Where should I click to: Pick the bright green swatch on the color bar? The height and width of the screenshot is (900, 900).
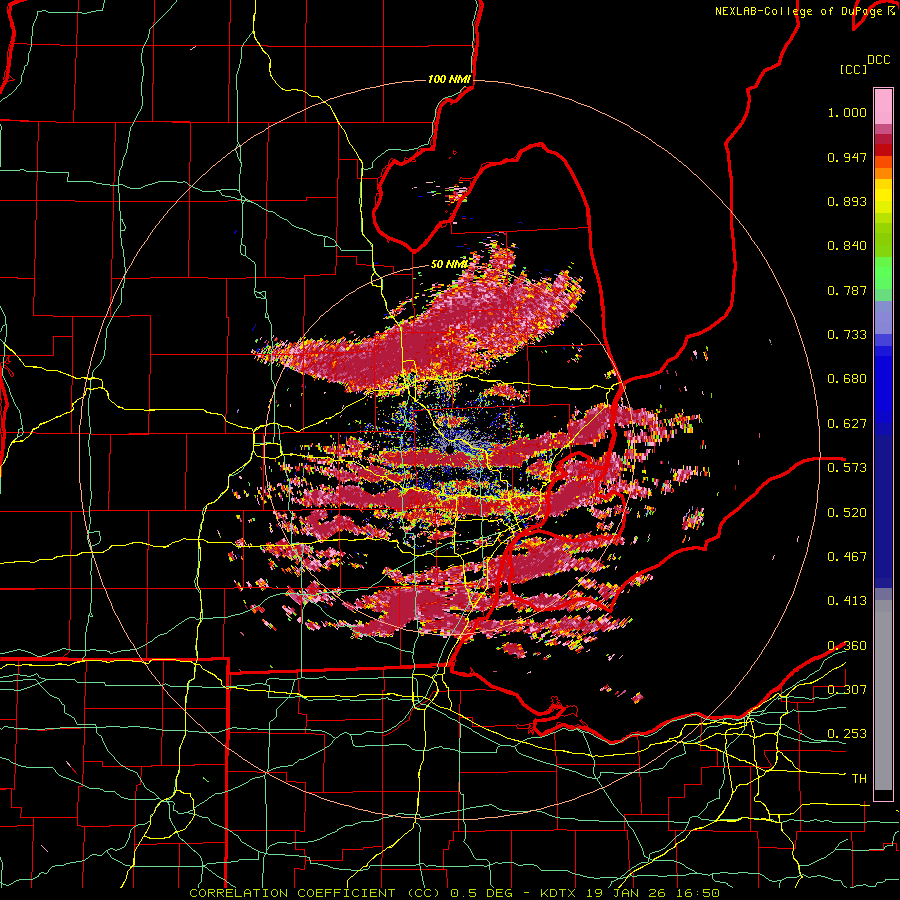tap(883, 273)
